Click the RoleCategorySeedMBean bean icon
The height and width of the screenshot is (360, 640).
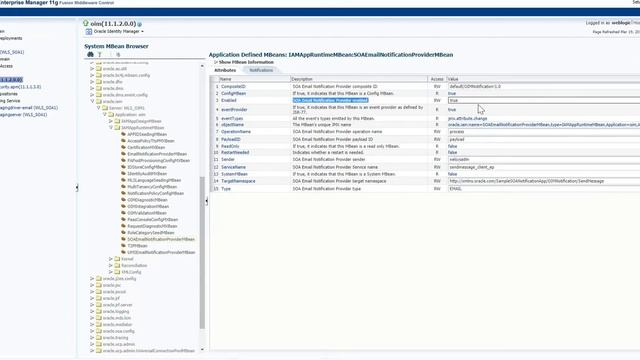[x=123, y=233]
